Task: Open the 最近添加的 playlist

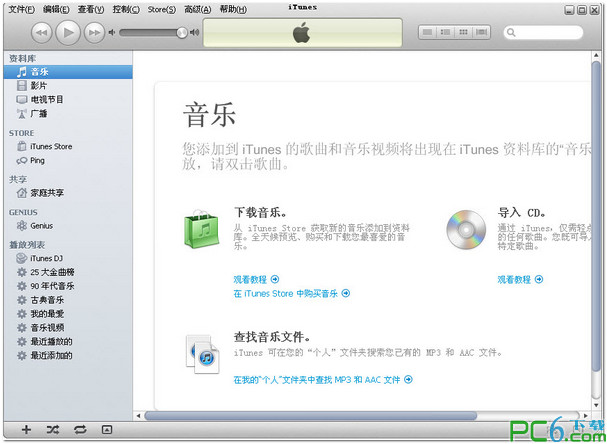Action: (68, 356)
